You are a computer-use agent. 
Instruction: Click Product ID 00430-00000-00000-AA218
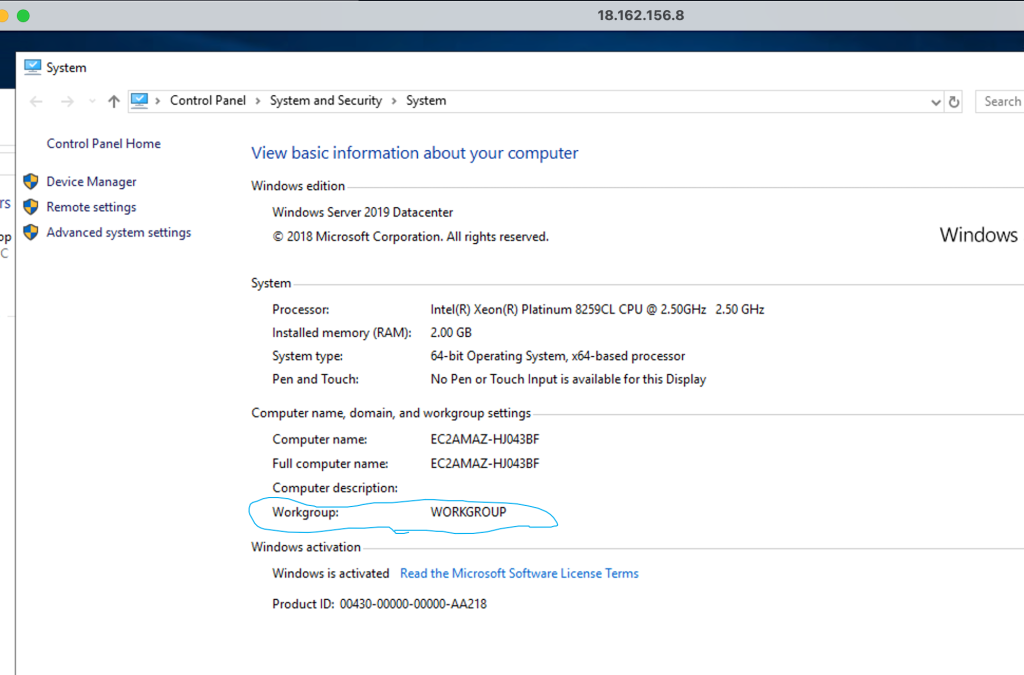(x=379, y=604)
